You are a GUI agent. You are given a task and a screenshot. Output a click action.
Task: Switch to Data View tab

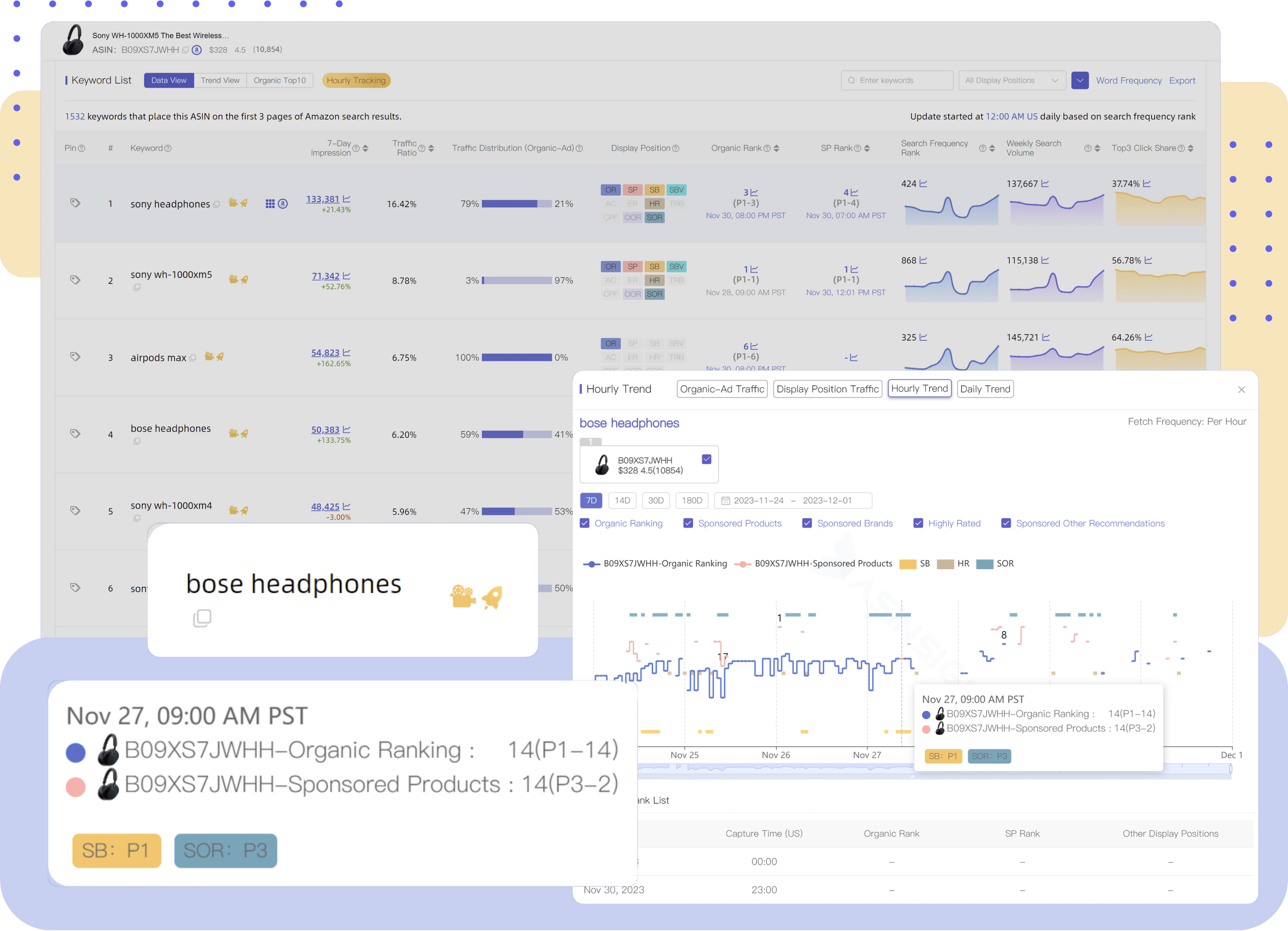pos(169,81)
